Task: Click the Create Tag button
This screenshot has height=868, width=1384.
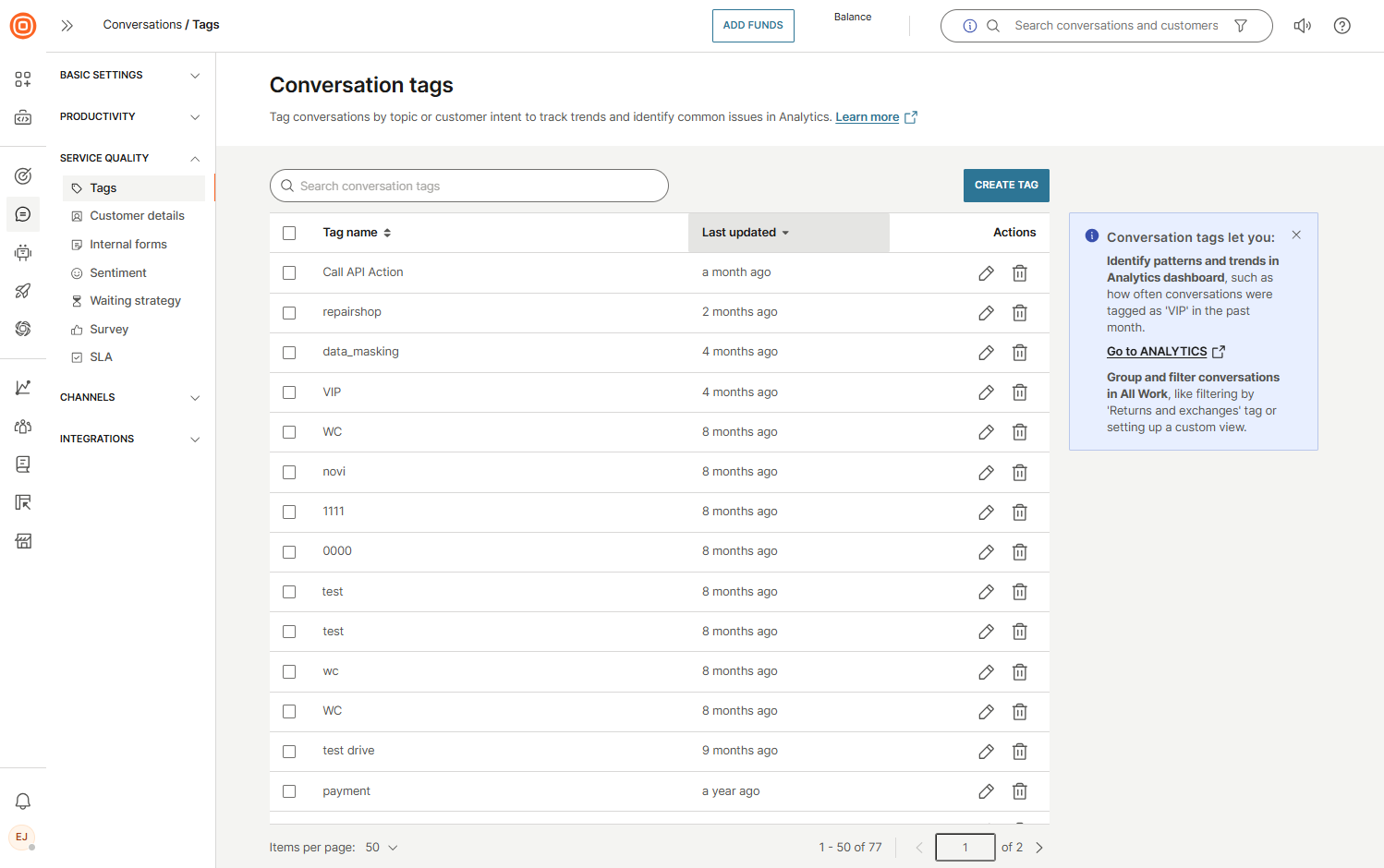Action: [1005, 186]
